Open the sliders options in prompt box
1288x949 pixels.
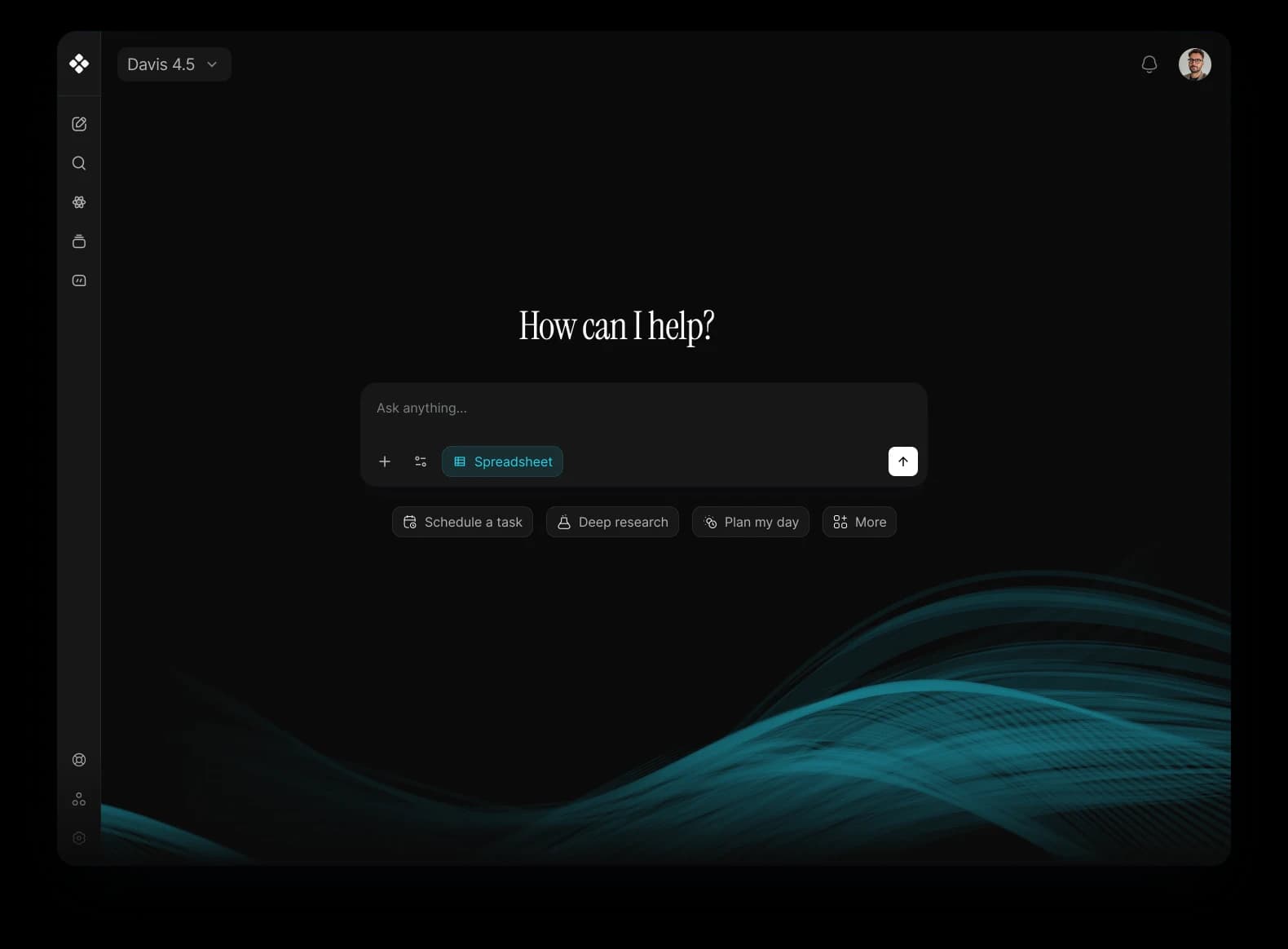point(421,461)
